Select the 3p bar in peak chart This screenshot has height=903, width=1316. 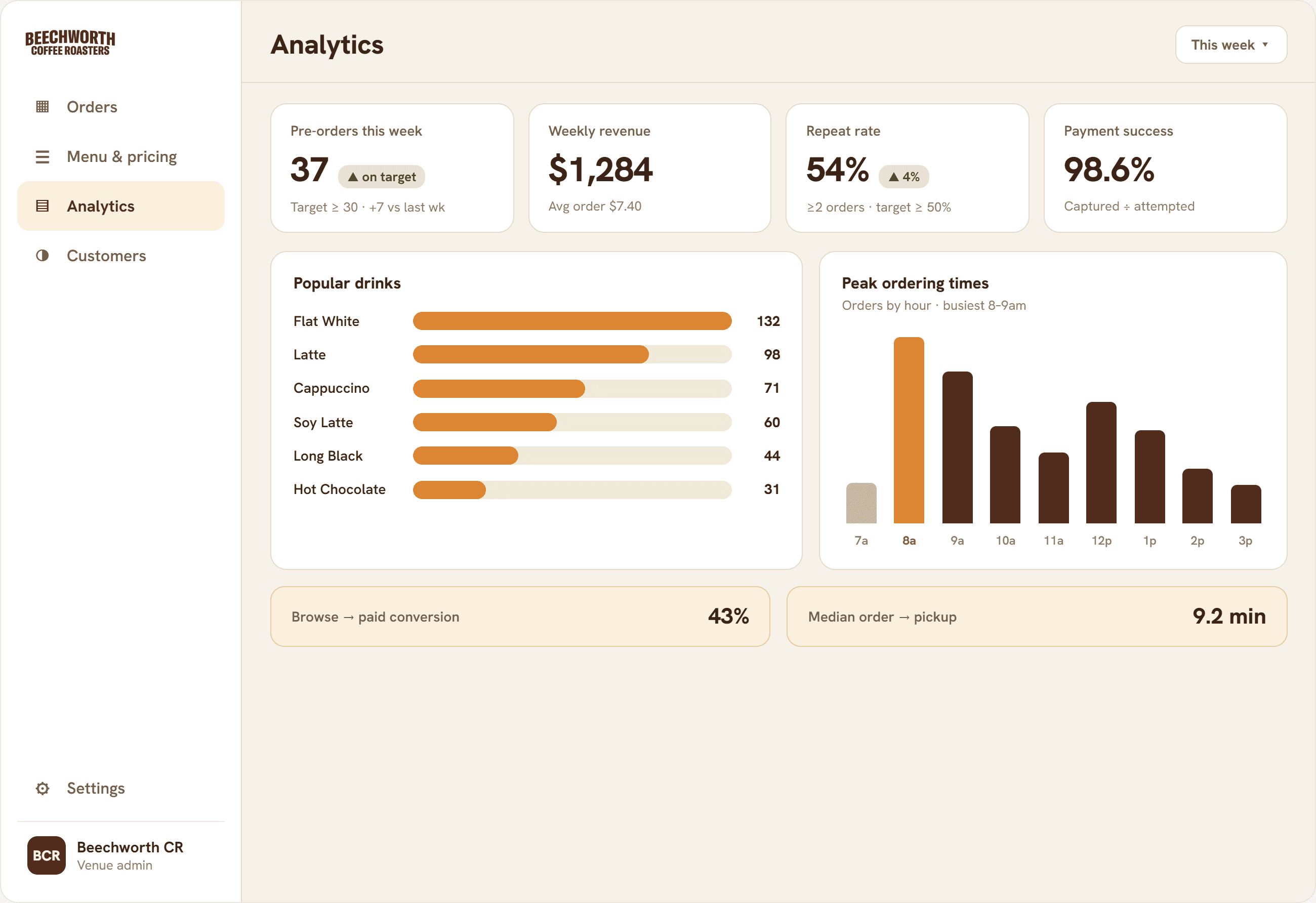click(x=1246, y=504)
